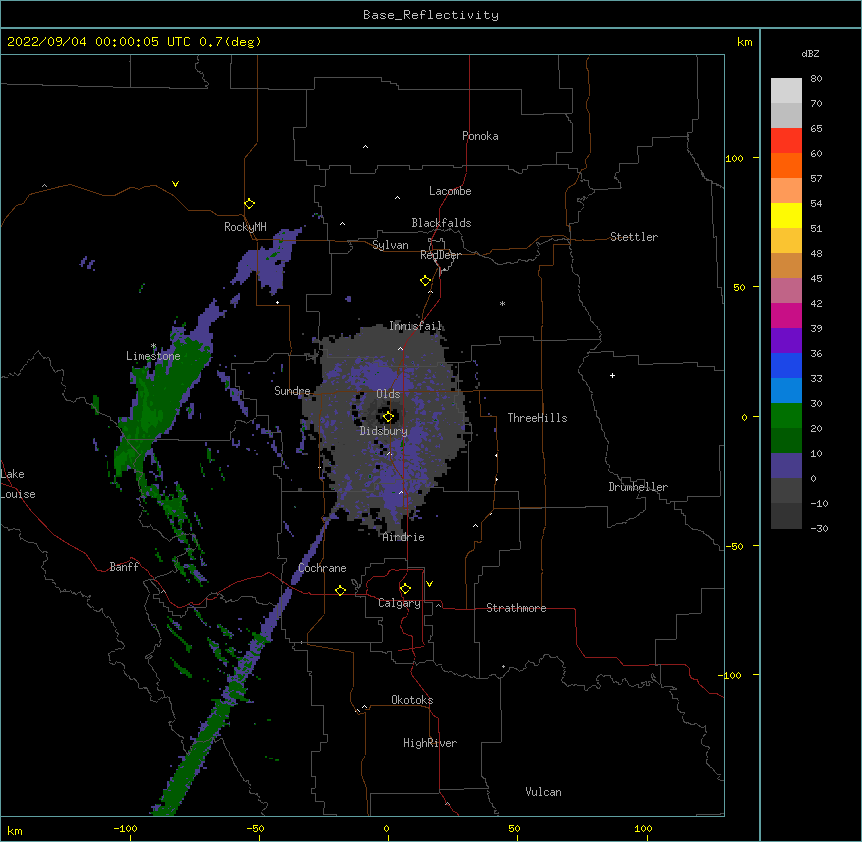
Task: Click the Drumheller label
Action: pyautogui.click(x=638, y=487)
